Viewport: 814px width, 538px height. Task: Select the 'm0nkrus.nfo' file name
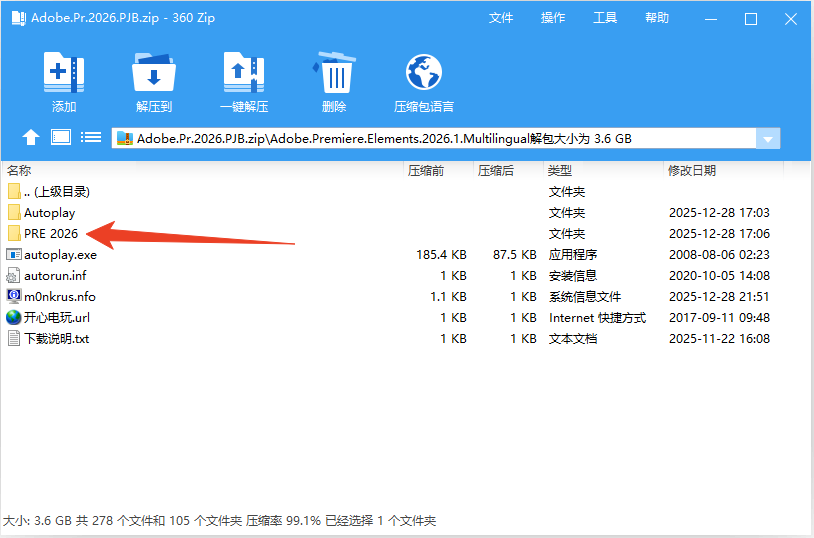tap(60, 297)
